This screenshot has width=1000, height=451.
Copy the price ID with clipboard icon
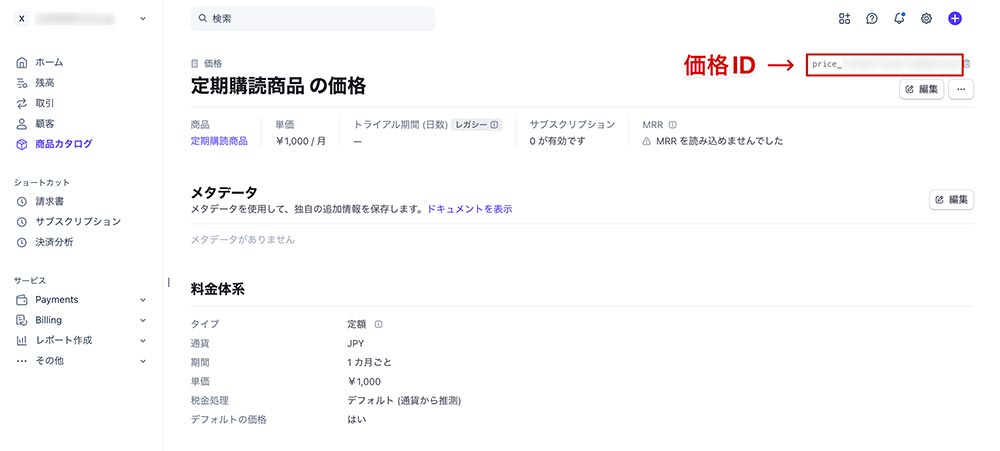[967, 64]
